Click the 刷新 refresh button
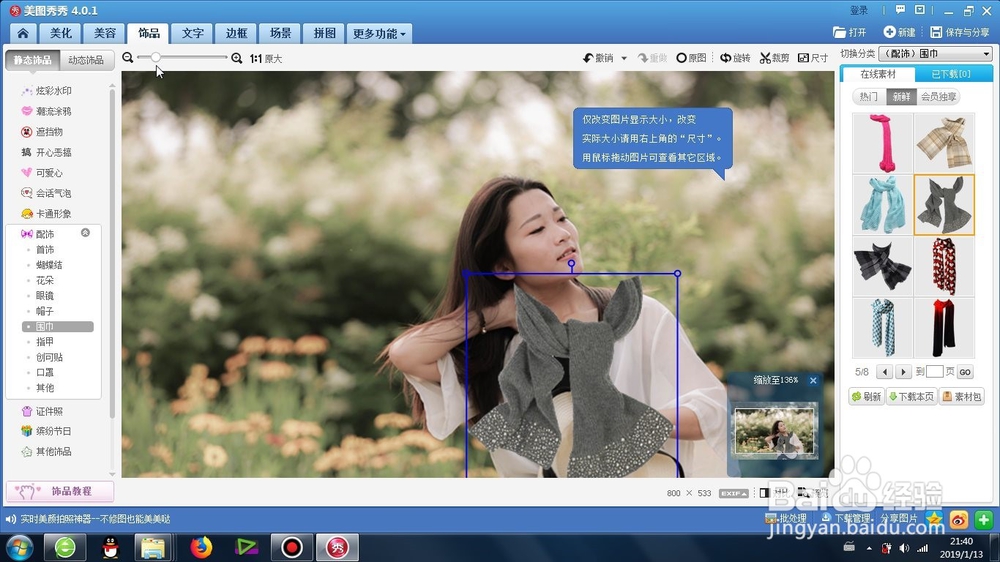Viewport: 1000px width, 562px height. [866, 397]
